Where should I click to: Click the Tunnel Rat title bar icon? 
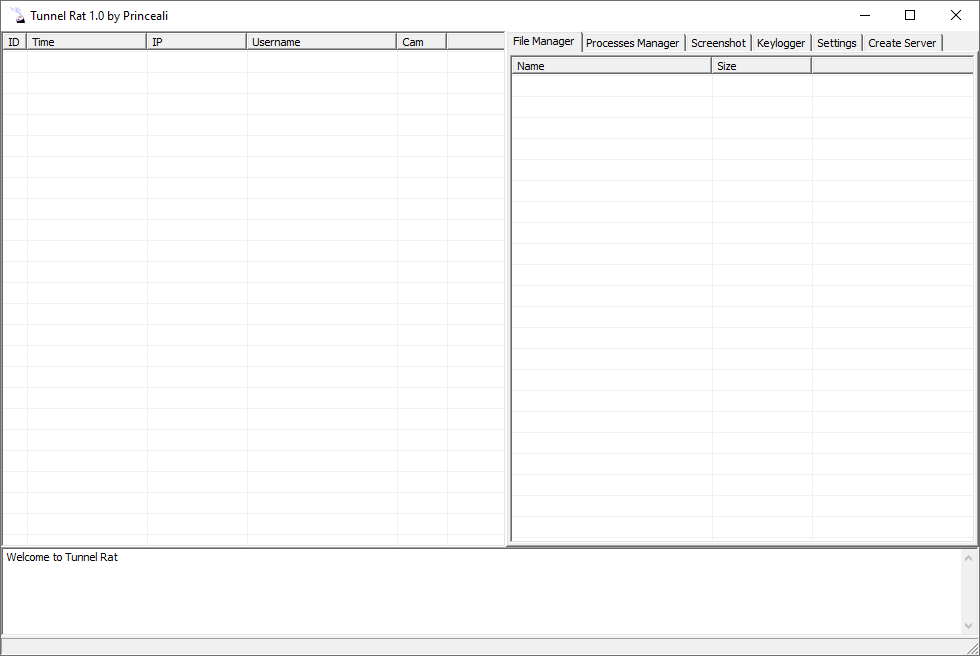coord(17,15)
